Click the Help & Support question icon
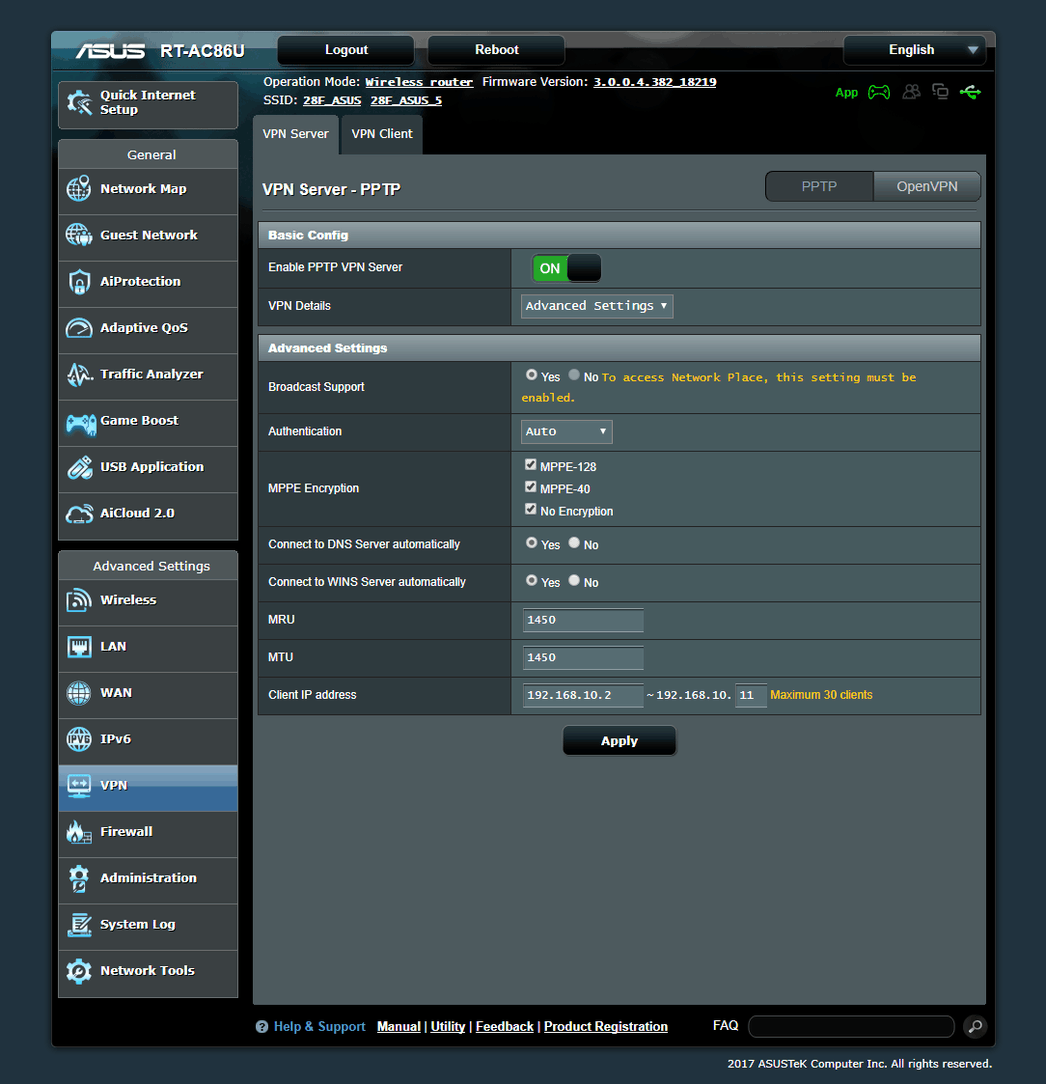Viewport: 1046px width, 1084px height. 262,1027
